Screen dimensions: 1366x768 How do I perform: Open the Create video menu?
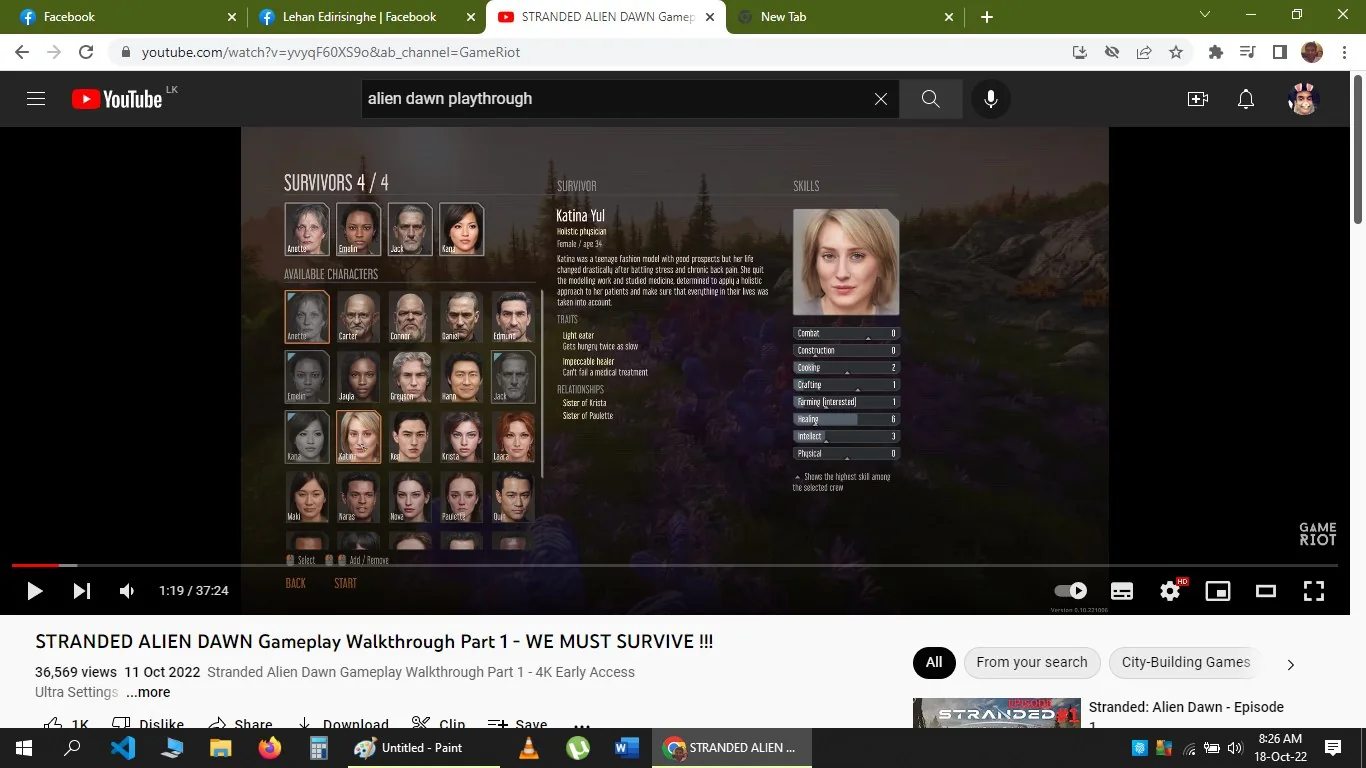pos(1198,99)
